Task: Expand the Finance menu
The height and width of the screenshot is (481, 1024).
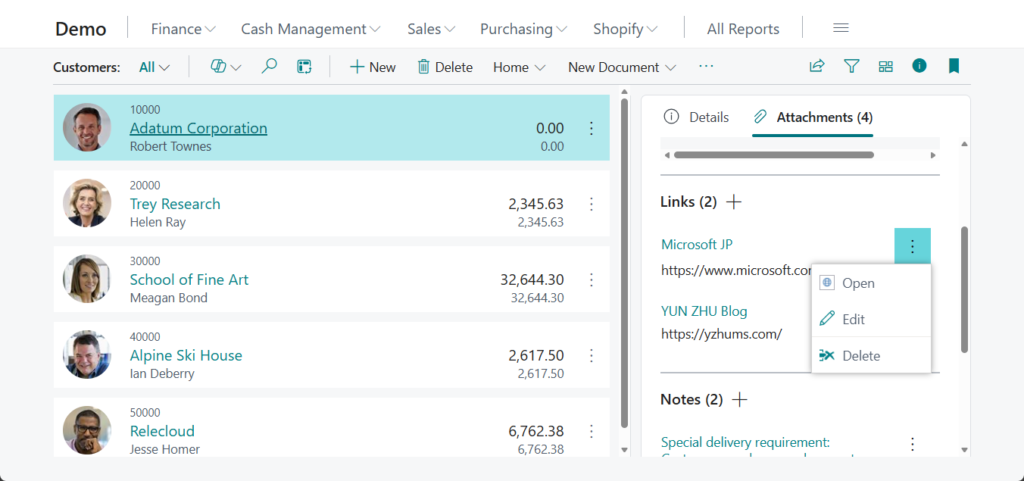Action: coord(183,29)
